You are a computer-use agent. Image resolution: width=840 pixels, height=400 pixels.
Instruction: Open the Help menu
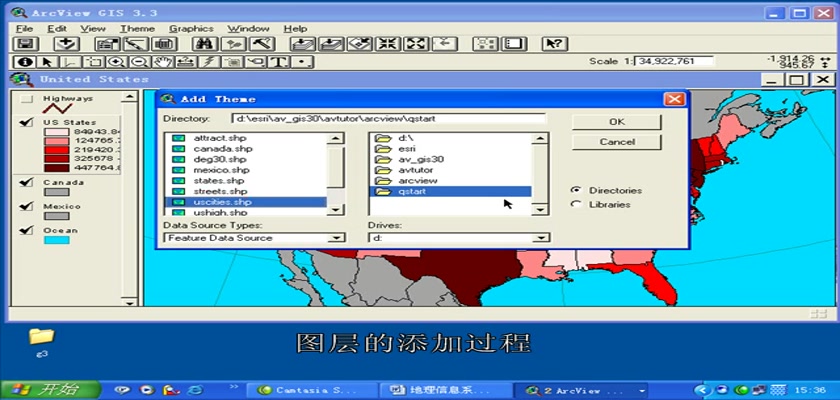coord(295,28)
